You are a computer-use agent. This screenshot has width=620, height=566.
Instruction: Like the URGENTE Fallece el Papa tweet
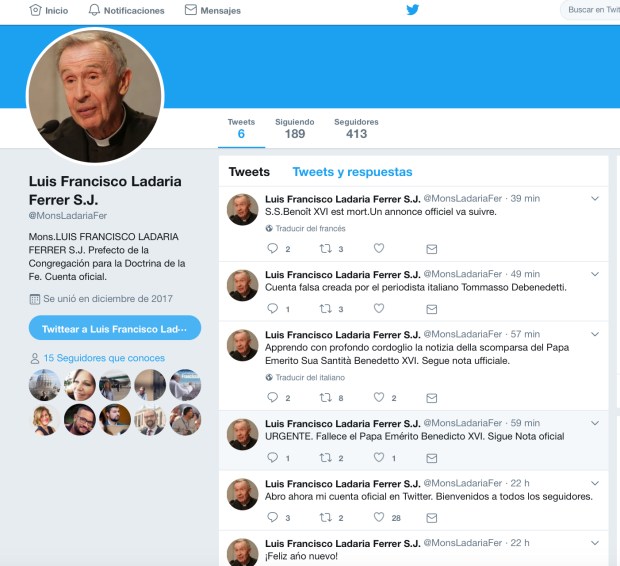click(x=379, y=458)
